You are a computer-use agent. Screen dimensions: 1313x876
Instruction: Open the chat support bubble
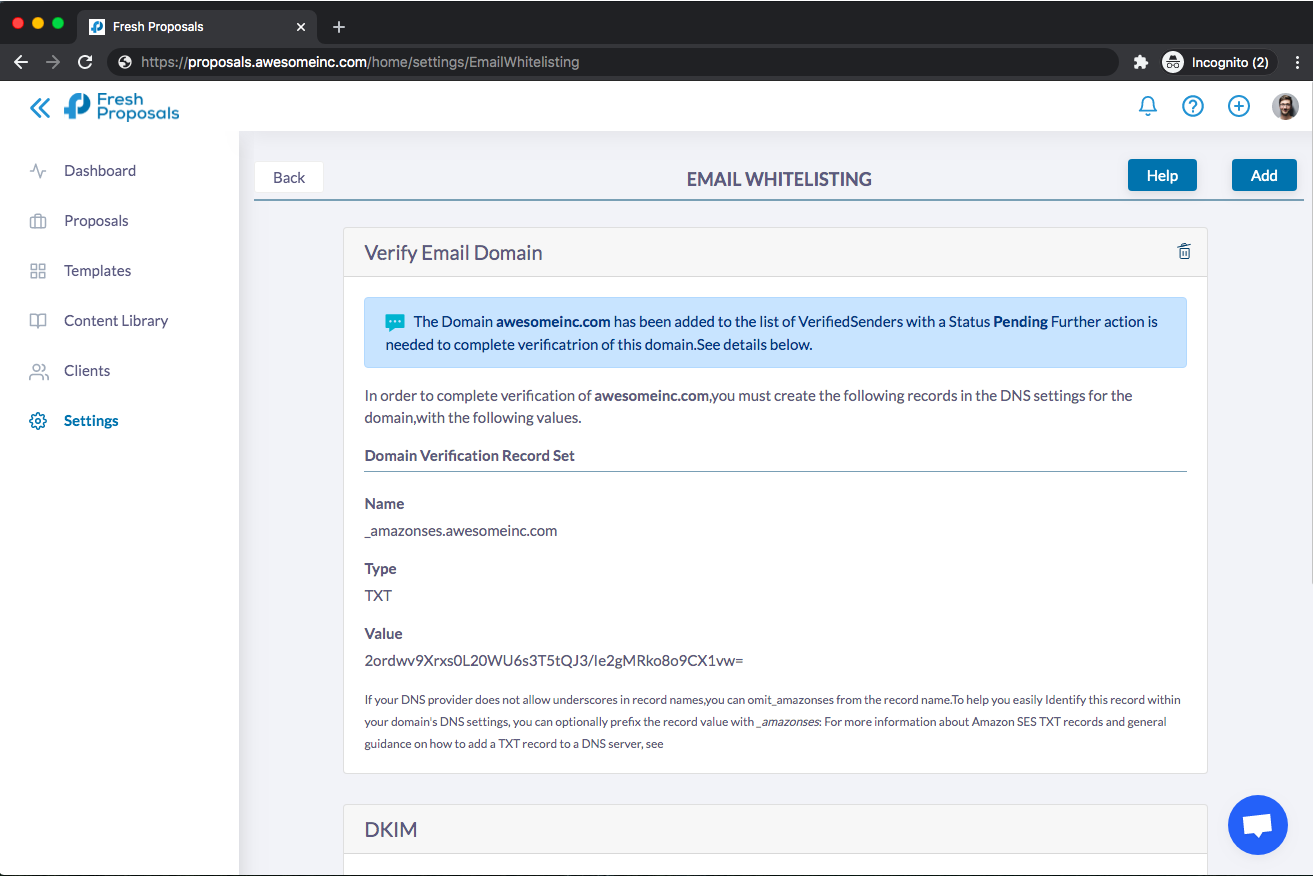1257,825
